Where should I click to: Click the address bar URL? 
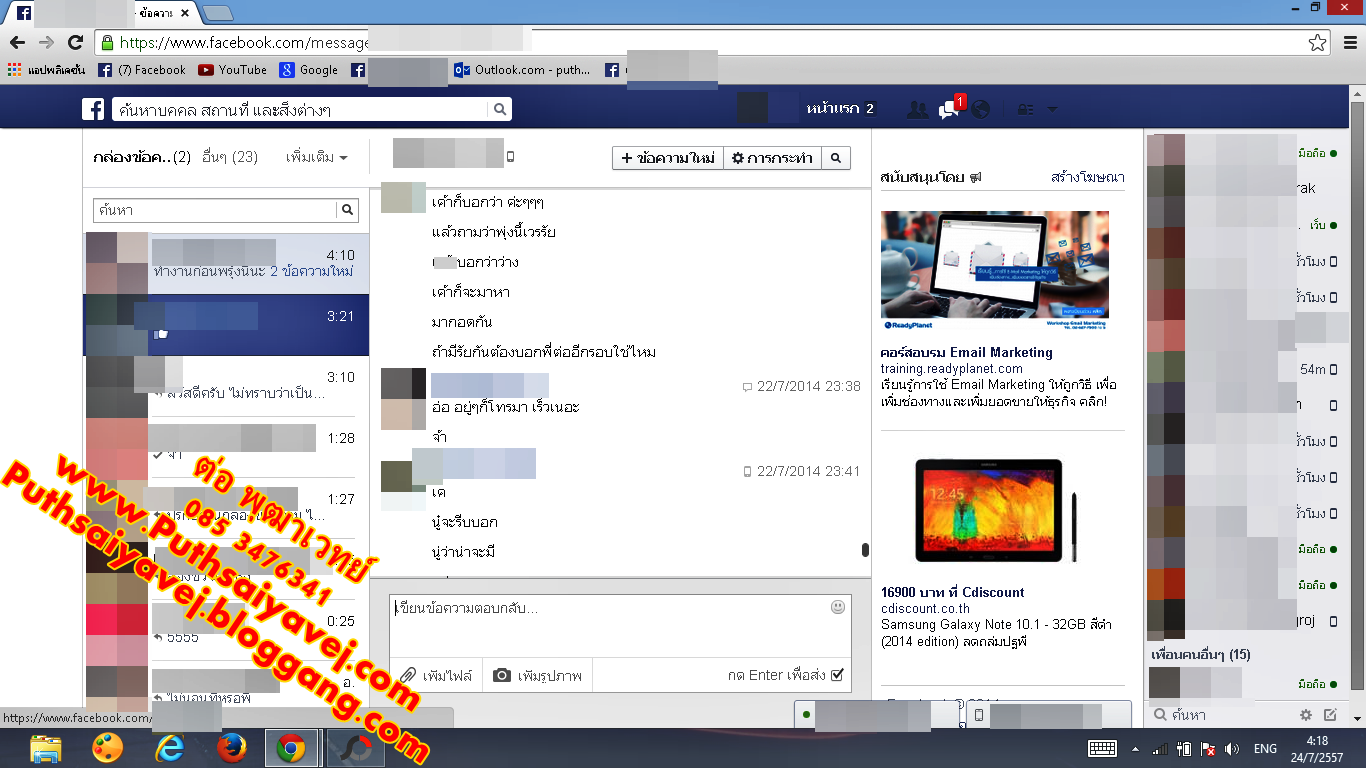pos(244,42)
